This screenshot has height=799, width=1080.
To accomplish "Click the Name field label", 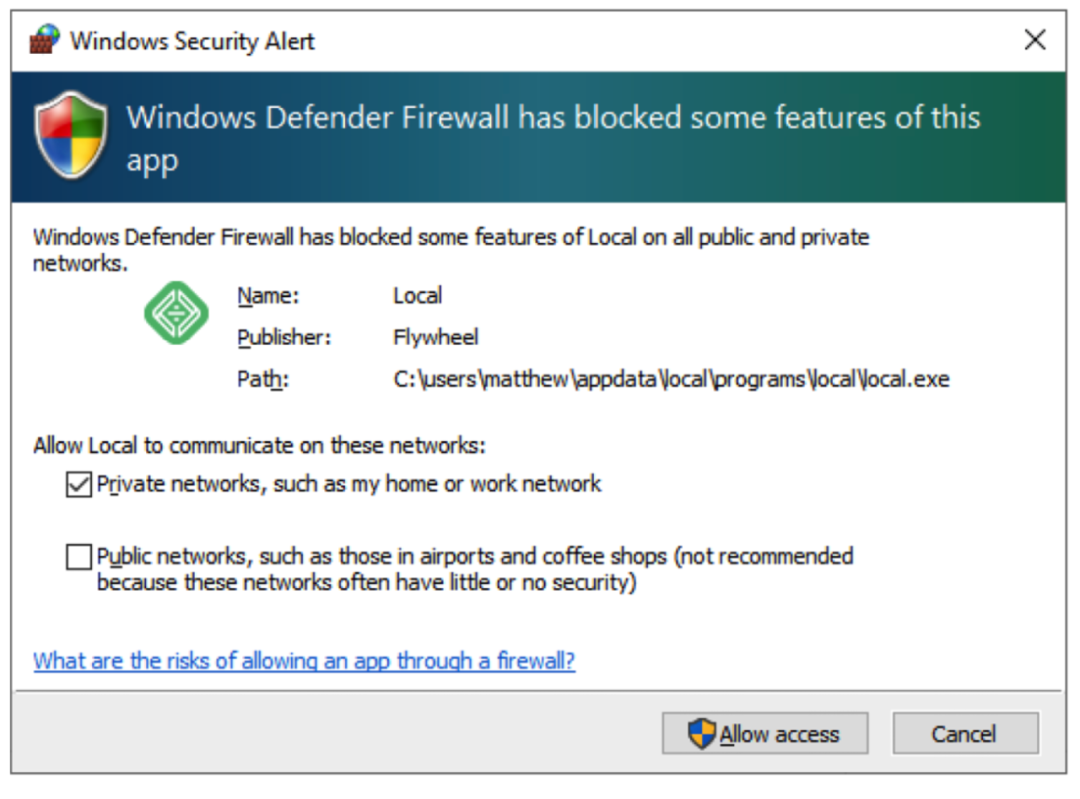I will tap(268, 296).
